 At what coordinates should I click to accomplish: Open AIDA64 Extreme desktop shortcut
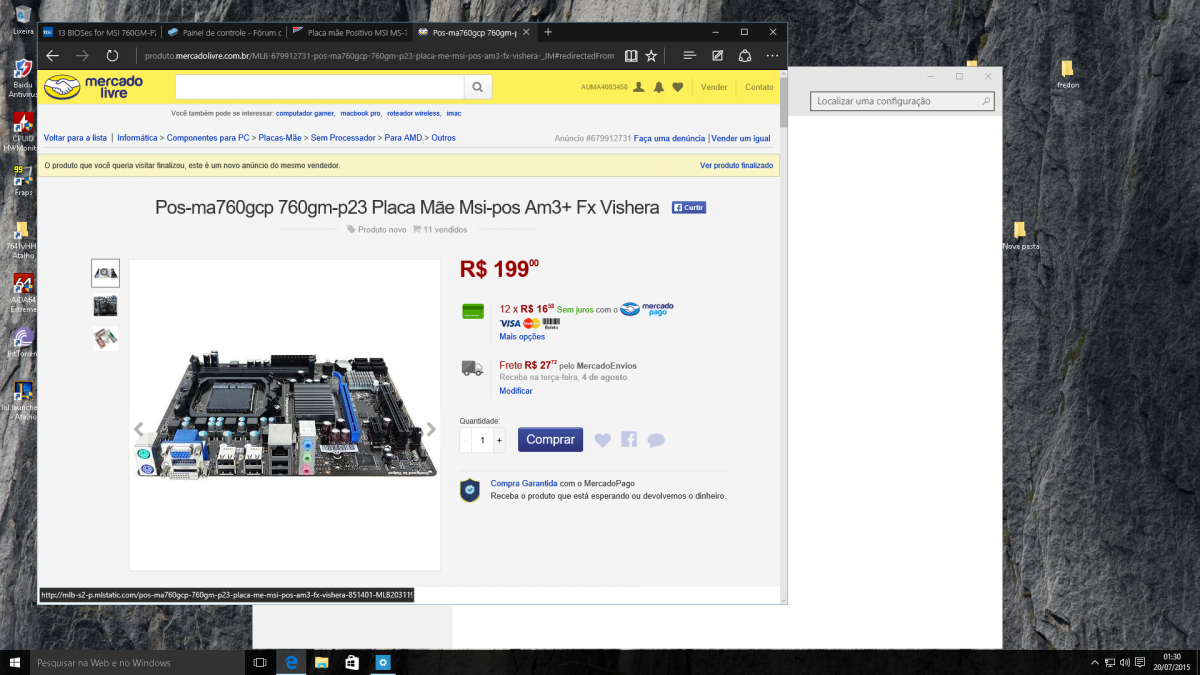(22, 293)
